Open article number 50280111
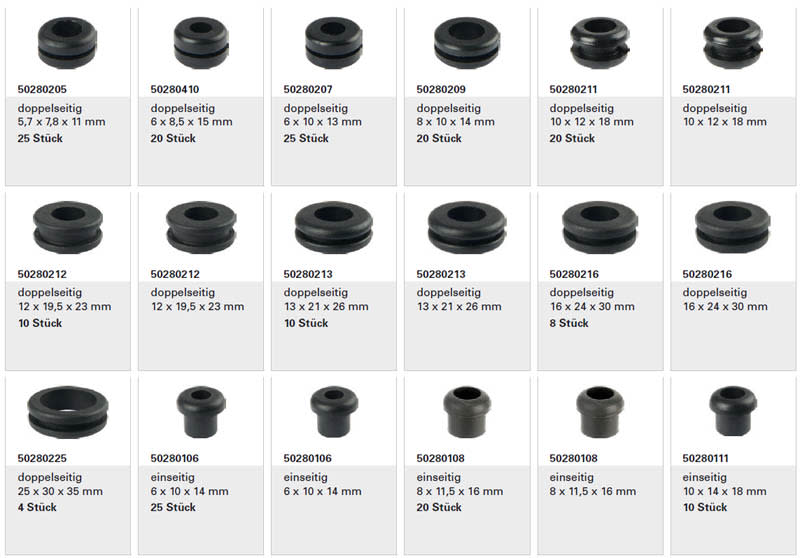Image resolution: width=800 pixels, height=558 pixels. point(706,458)
